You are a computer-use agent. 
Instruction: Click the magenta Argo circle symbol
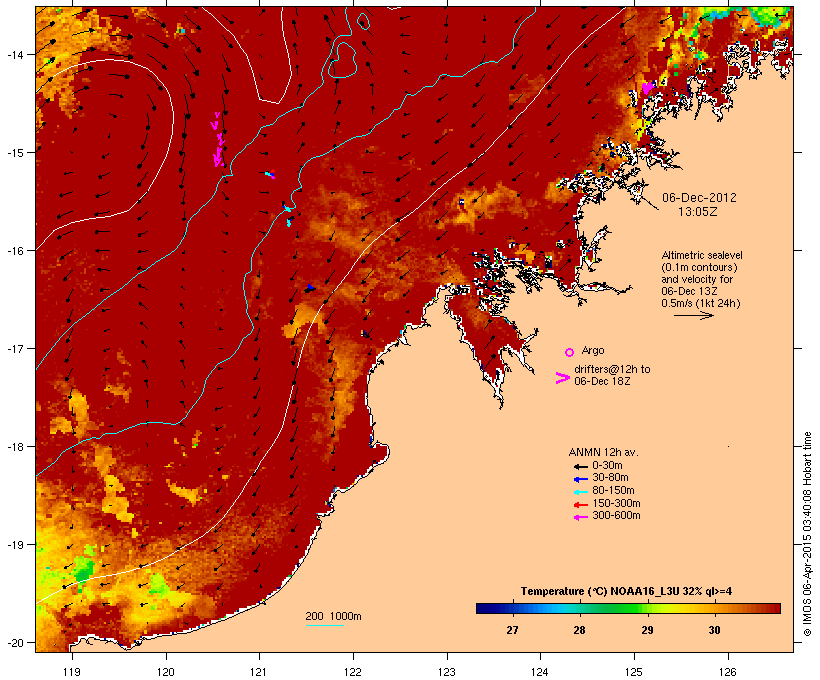click(x=570, y=352)
